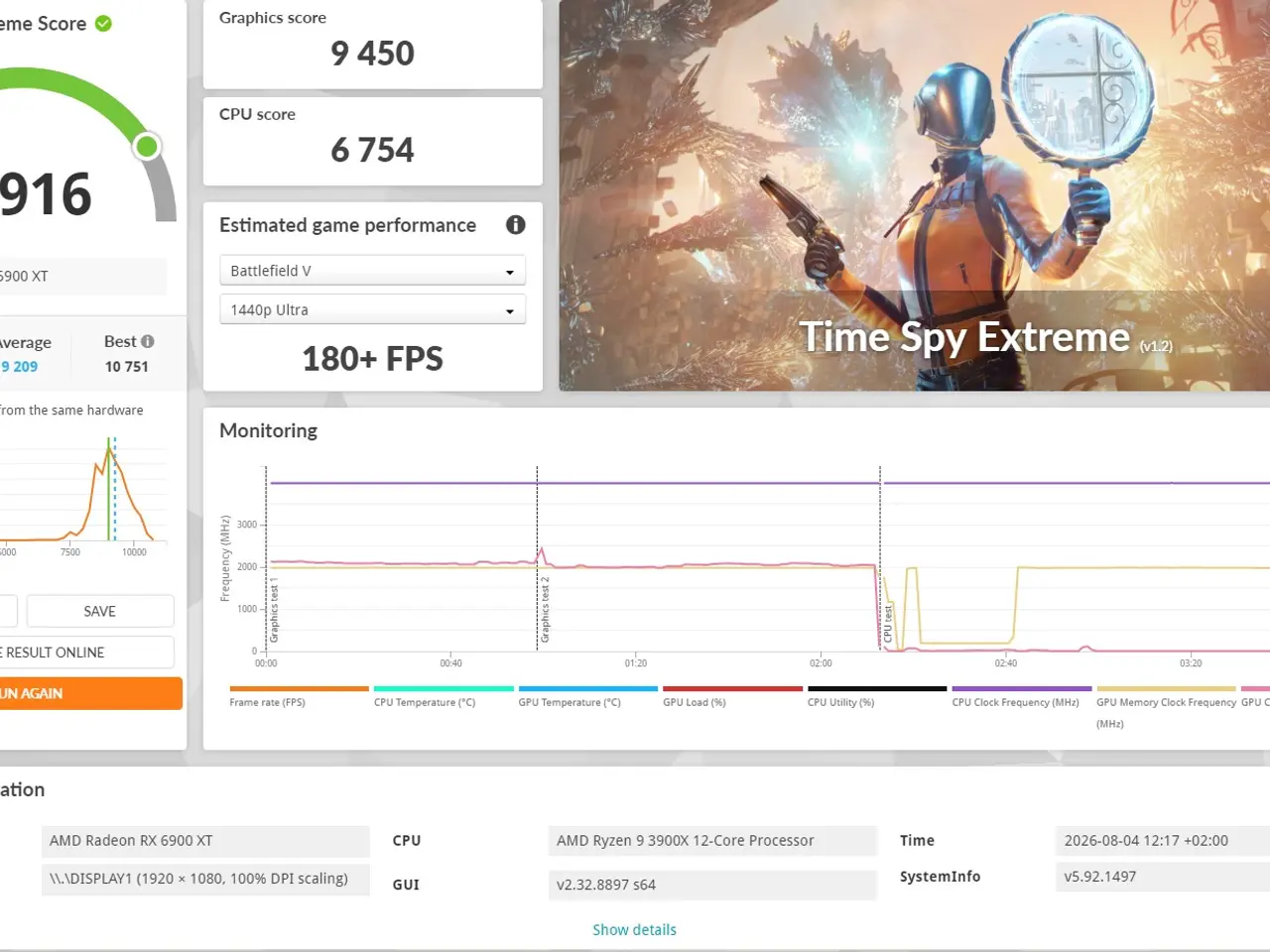Select the AMD Ryzen 9 3900X processor field

pos(712,841)
